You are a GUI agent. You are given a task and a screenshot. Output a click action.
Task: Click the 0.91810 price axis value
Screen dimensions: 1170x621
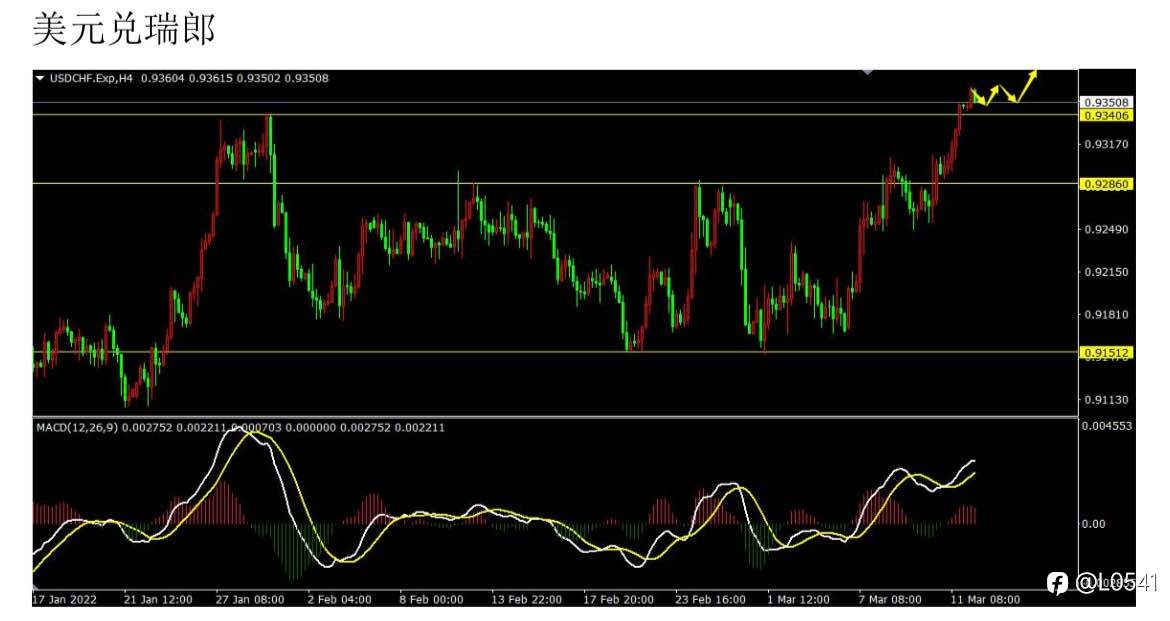coord(1106,314)
